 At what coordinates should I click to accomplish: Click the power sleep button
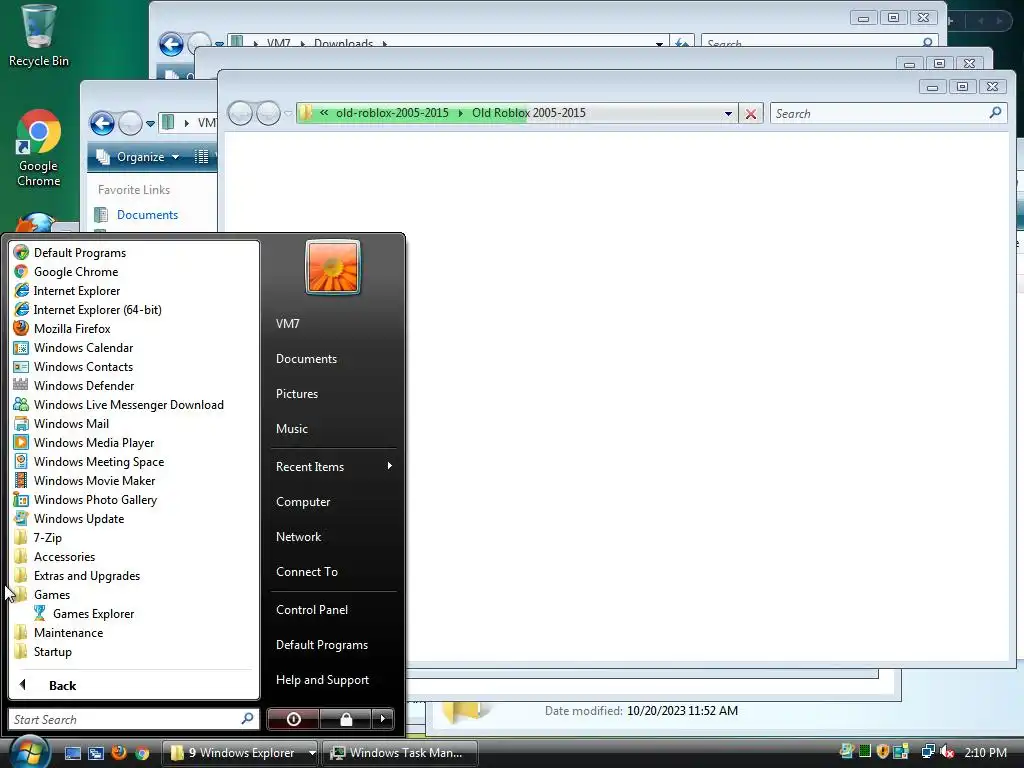click(293, 719)
